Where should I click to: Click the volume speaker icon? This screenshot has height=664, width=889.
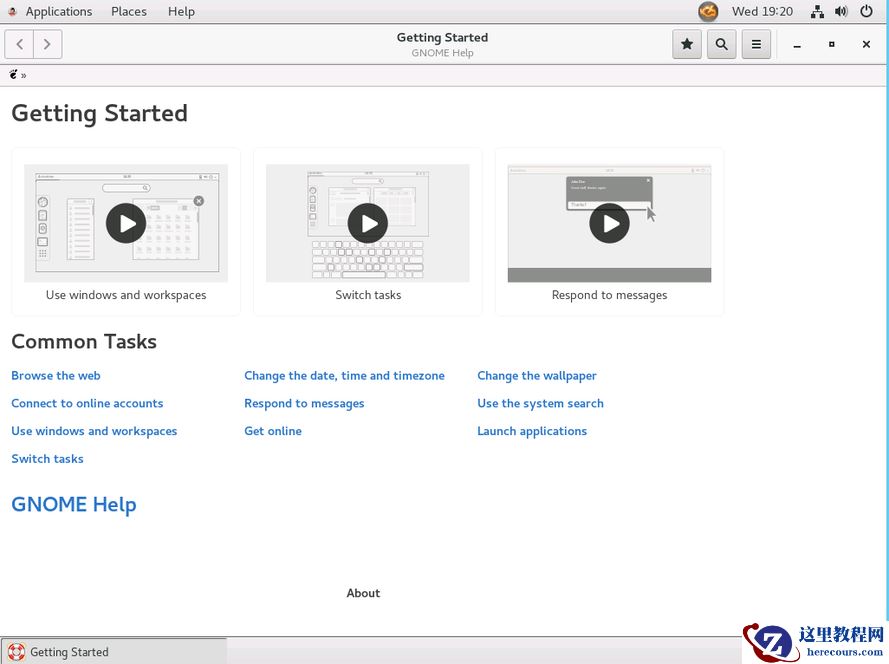point(841,12)
